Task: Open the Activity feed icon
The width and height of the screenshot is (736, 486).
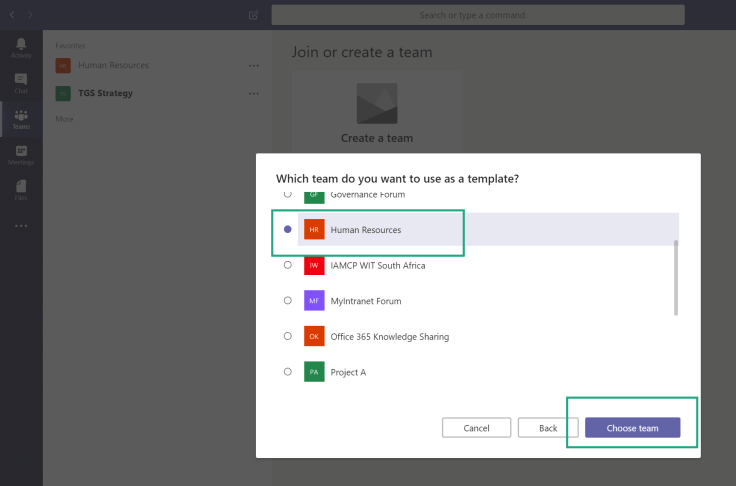Action: (x=21, y=47)
